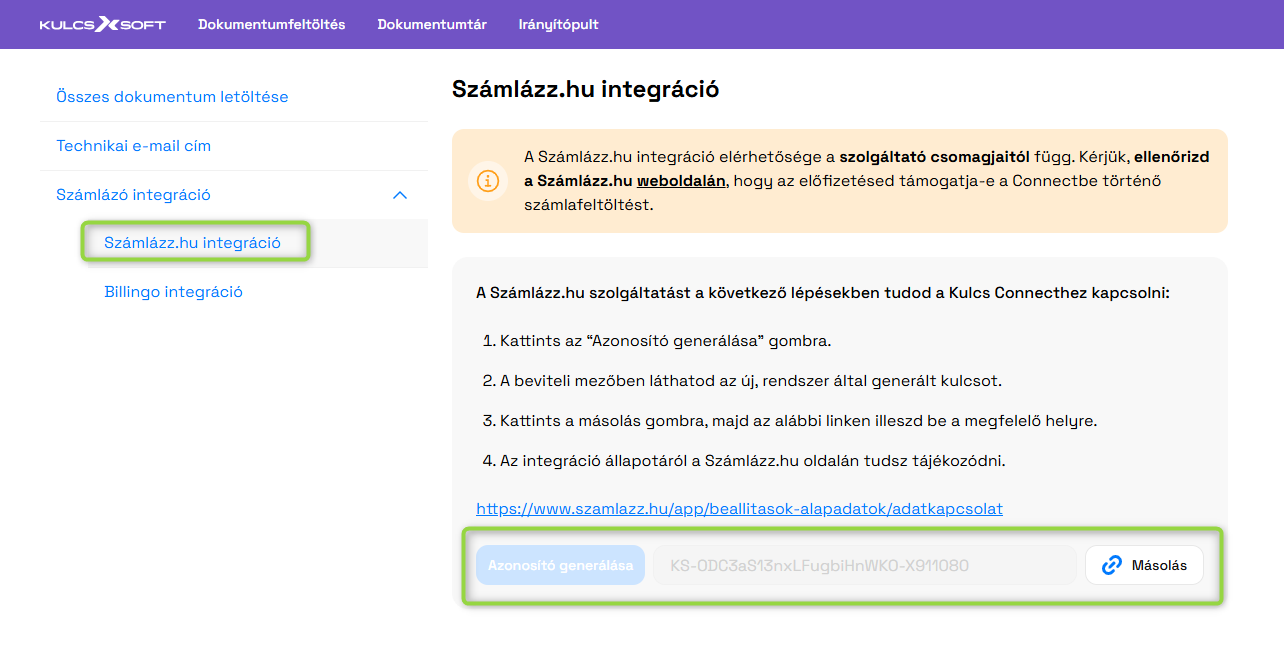Open the szamlazz.hu adatkapcsolat URL
Viewport: 1284px width, 651px height.
(x=739, y=509)
